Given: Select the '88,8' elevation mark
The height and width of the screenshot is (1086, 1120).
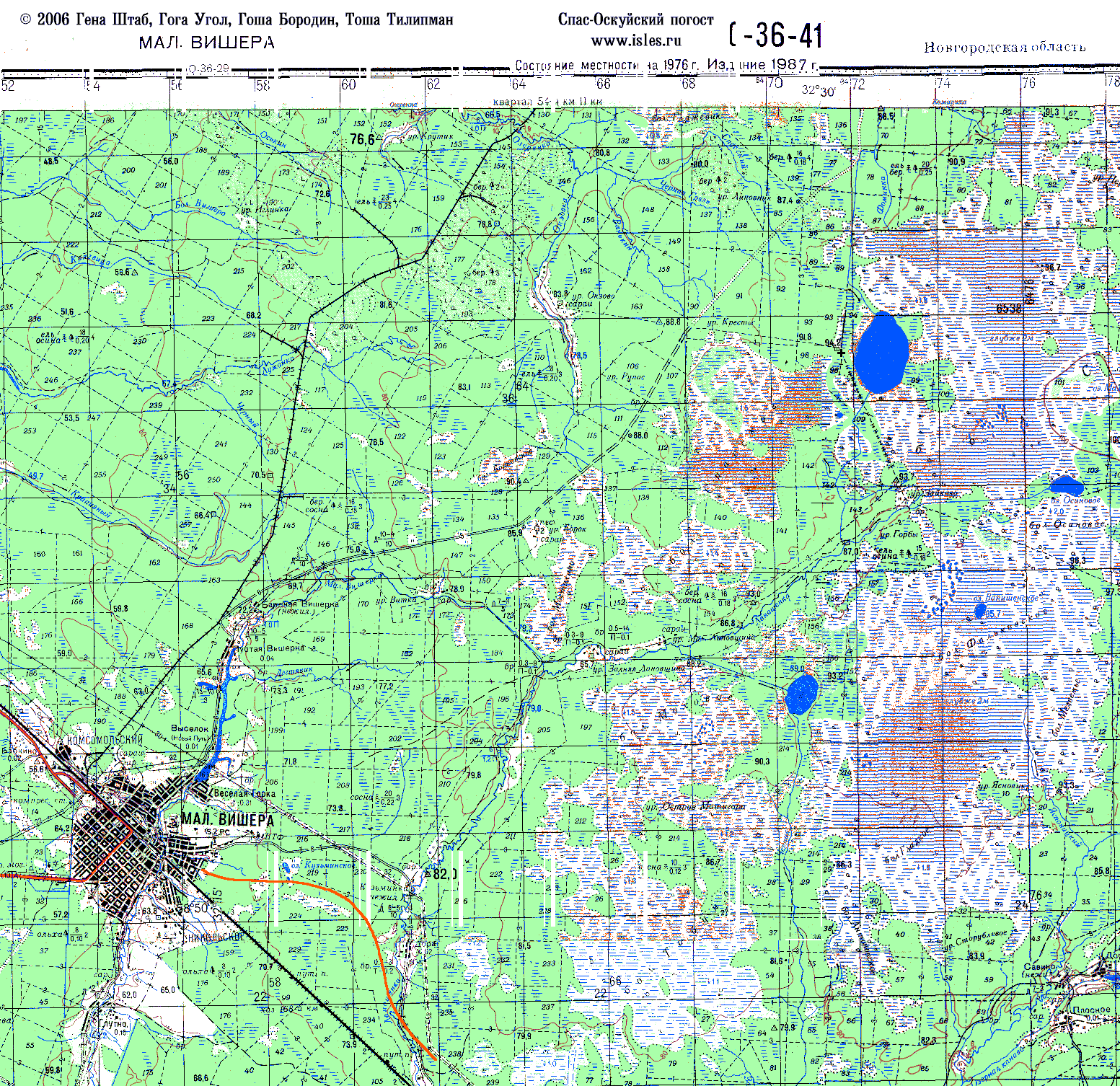Looking at the screenshot, I should (x=672, y=322).
